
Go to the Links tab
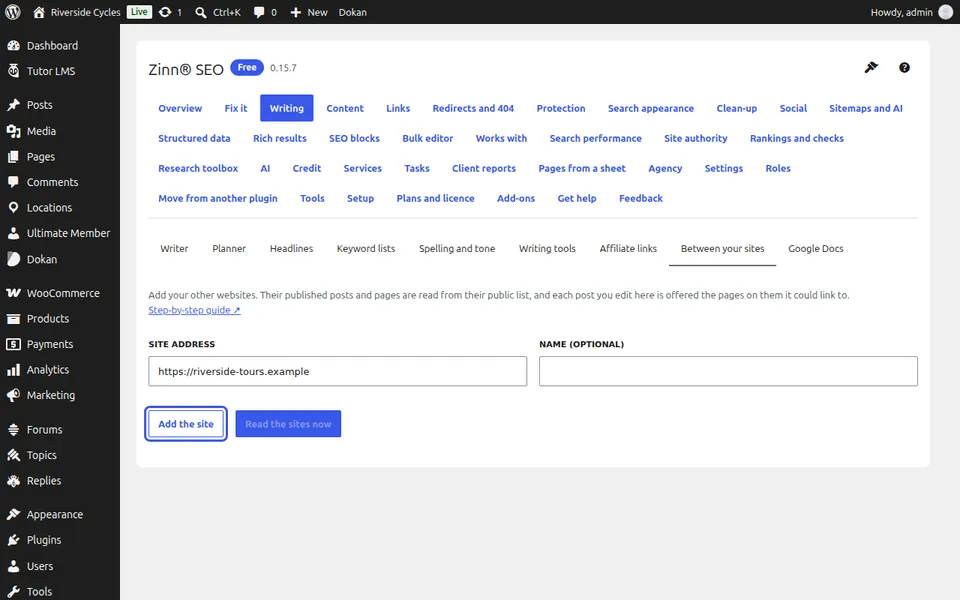[x=398, y=108]
